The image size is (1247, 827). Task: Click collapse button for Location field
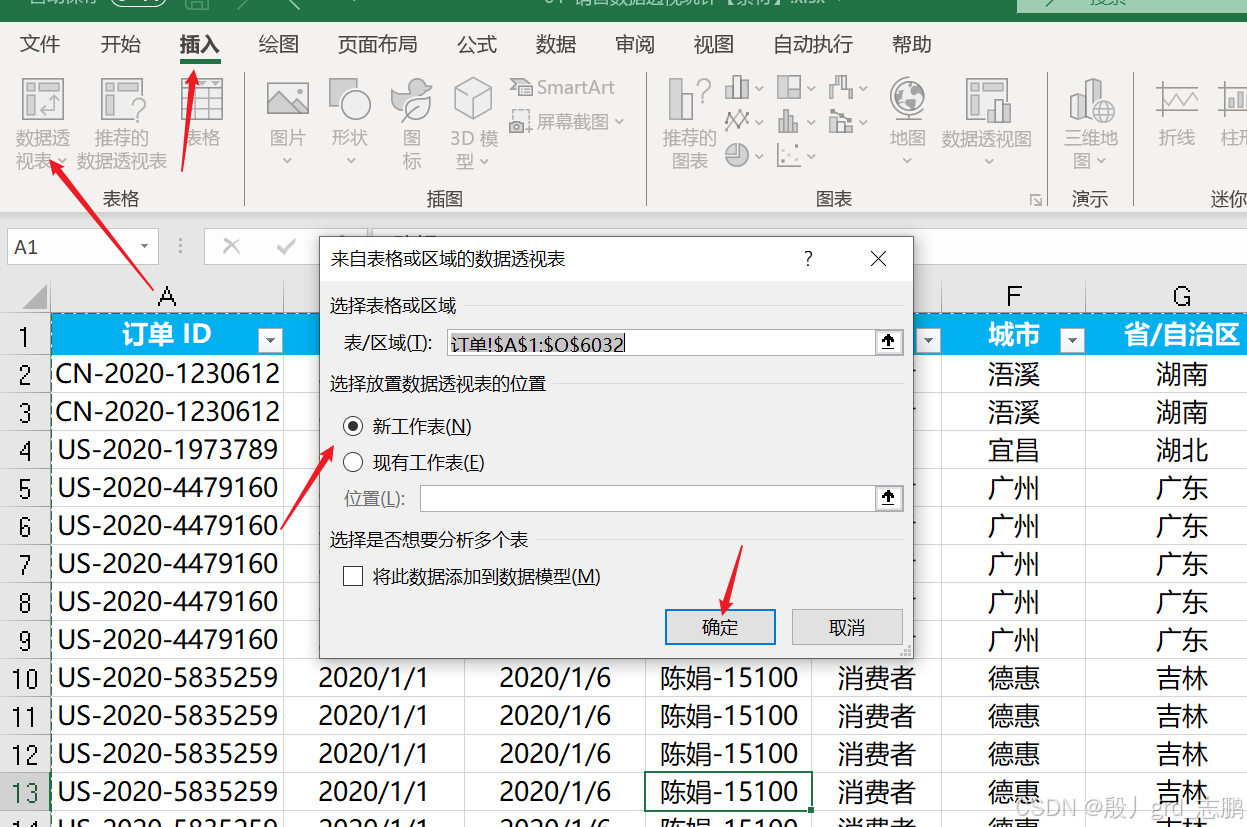pos(888,498)
